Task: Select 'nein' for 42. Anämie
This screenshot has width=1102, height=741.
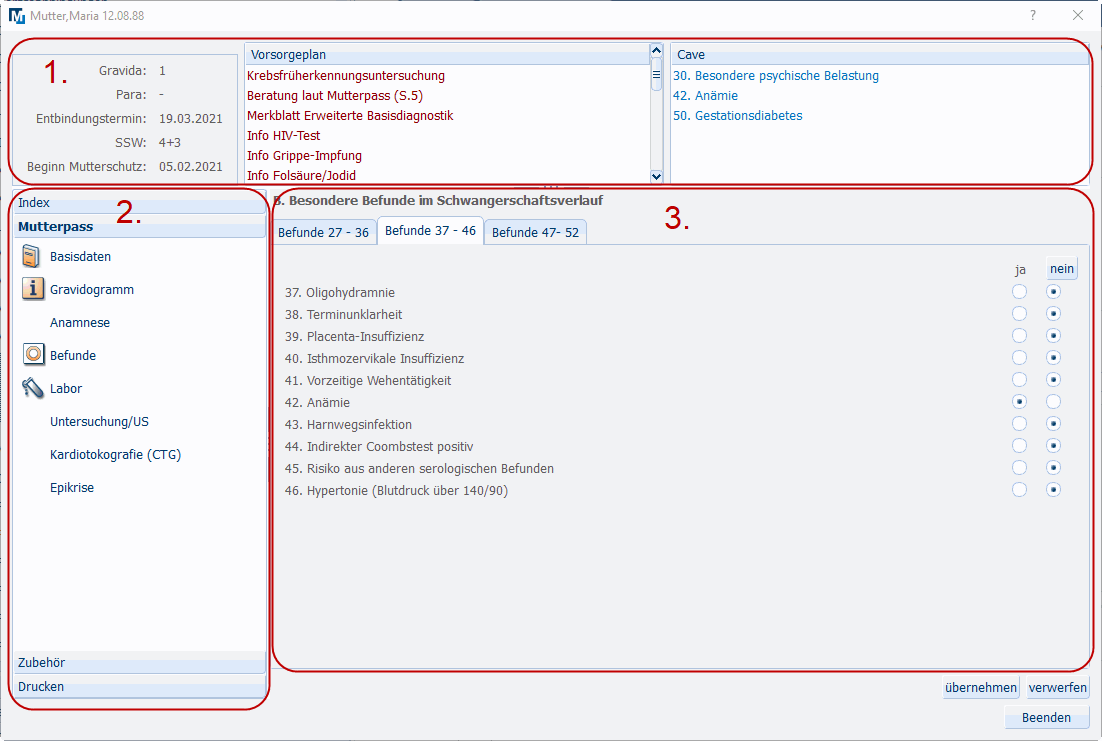Action: pos(1053,401)
